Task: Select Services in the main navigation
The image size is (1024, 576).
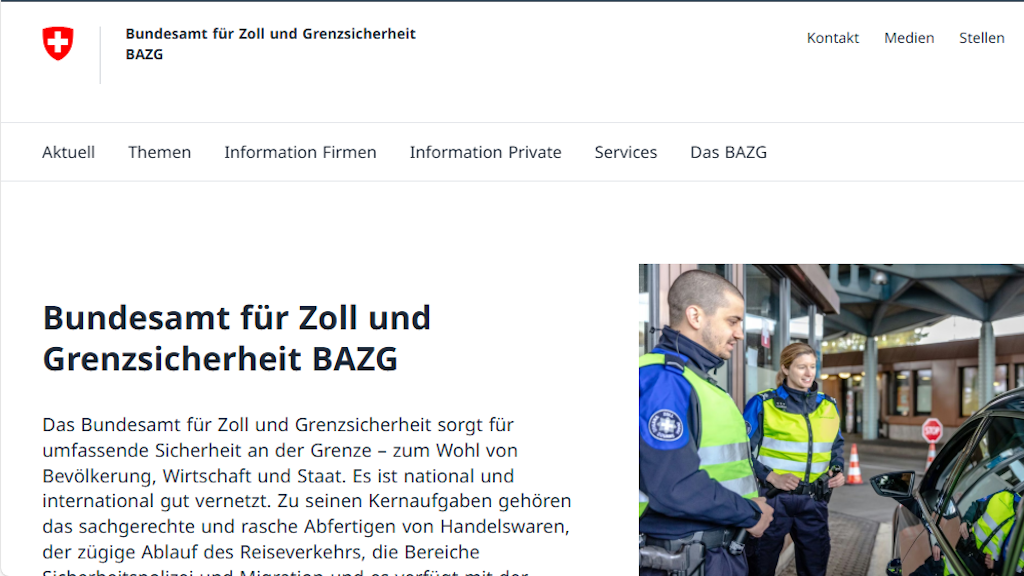Action: pos(625,152)
